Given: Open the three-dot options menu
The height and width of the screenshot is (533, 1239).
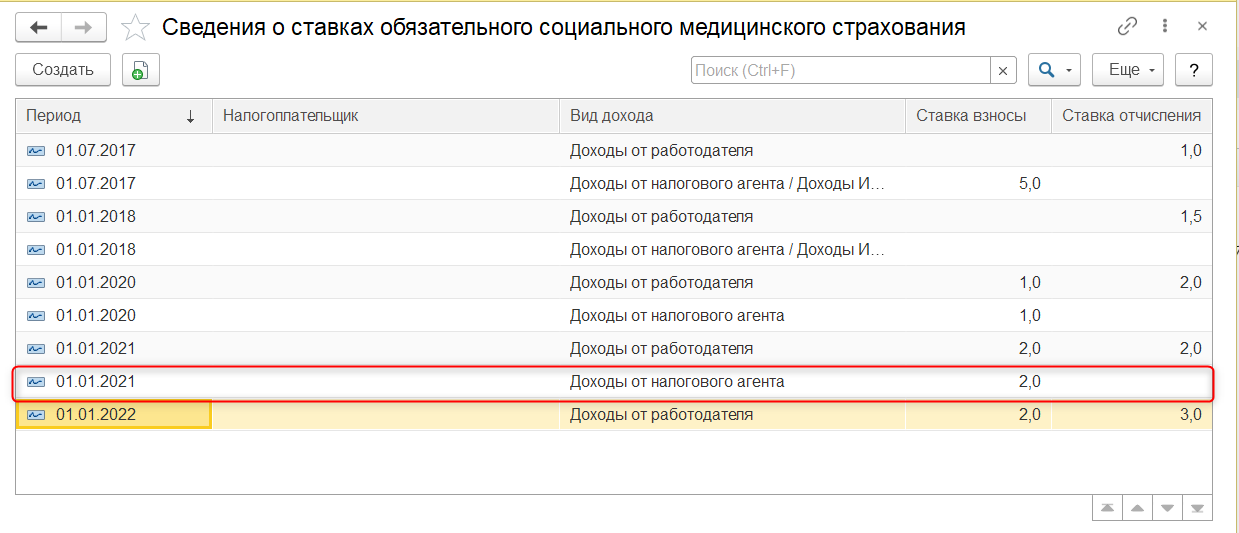Looking at the screenshot, I should (1165, 27).
